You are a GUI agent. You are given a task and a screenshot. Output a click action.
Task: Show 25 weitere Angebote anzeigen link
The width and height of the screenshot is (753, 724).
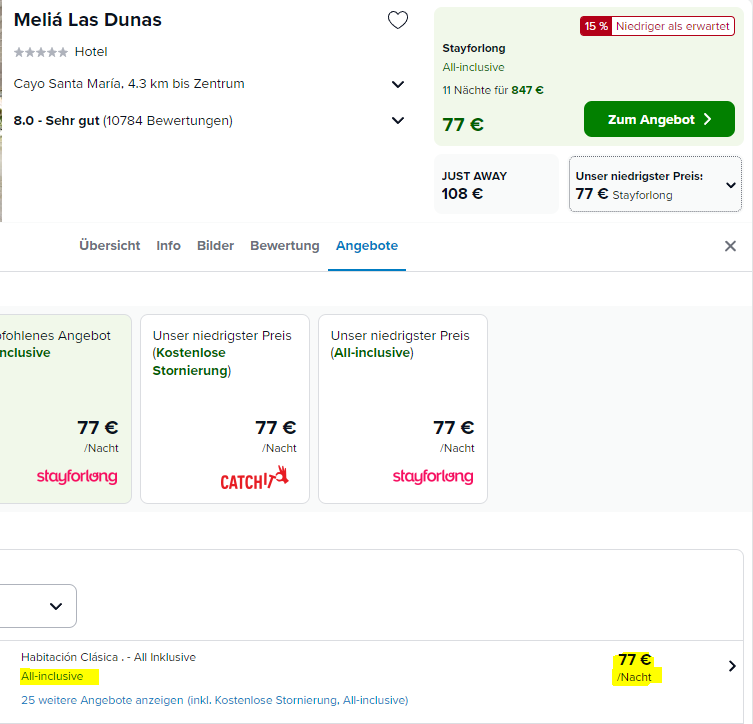(103, 700)
